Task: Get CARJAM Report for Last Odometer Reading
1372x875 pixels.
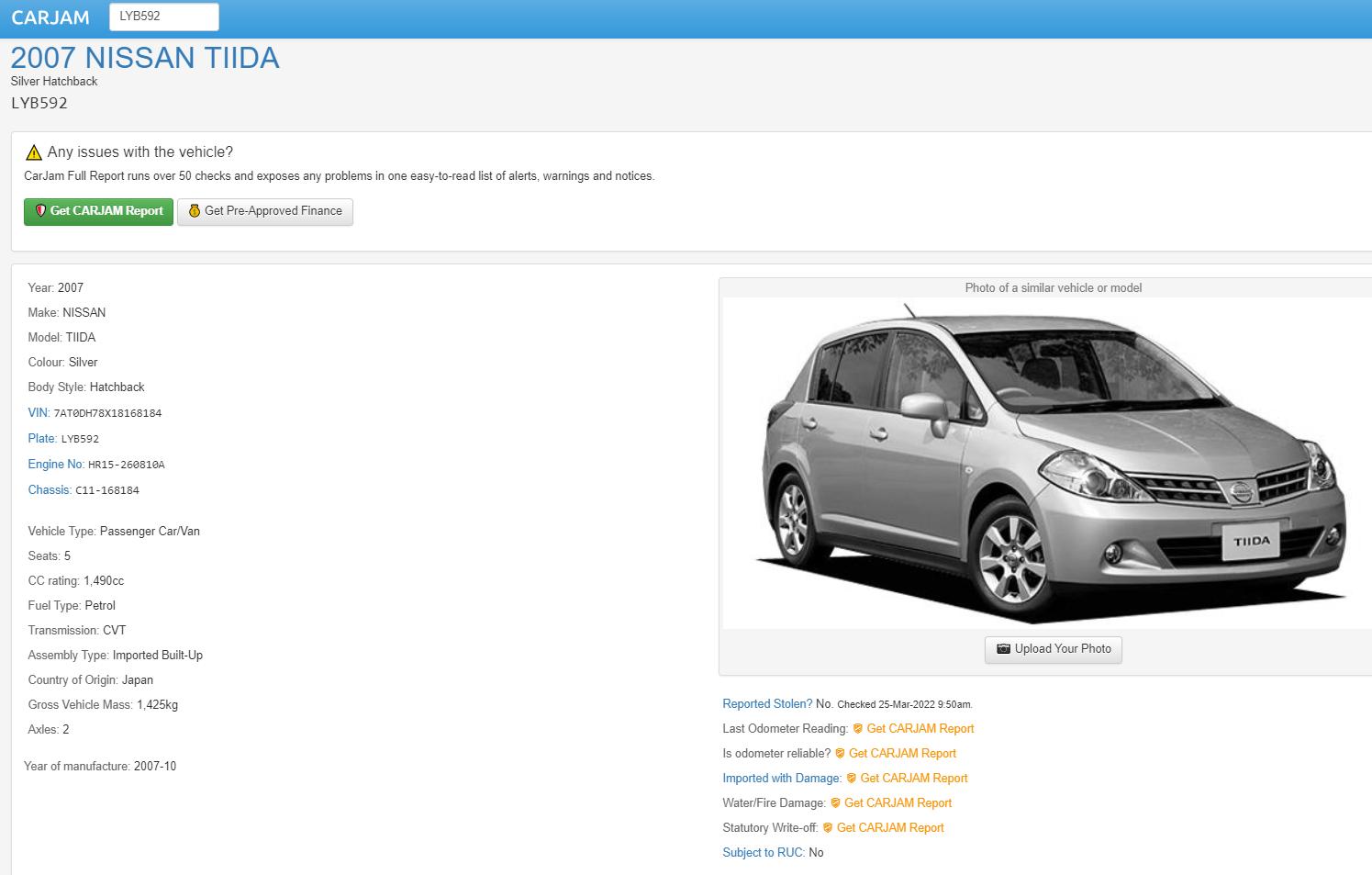Action: [920, 728]
